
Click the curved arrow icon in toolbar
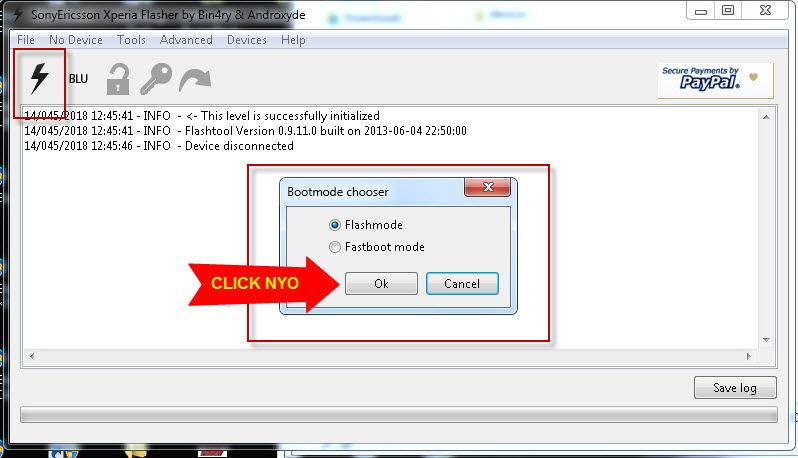tap(195, 80)
